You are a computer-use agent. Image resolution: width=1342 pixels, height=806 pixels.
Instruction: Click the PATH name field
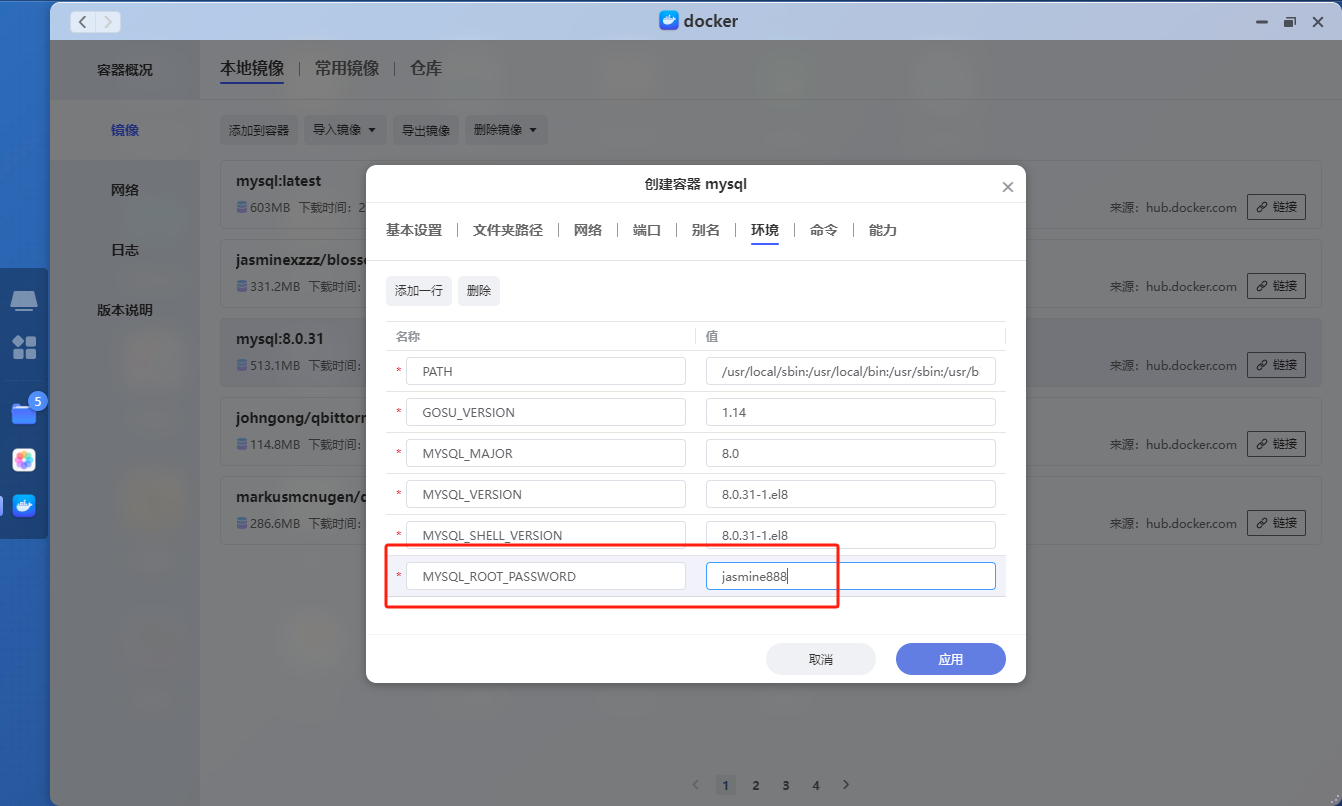(546, 371)
